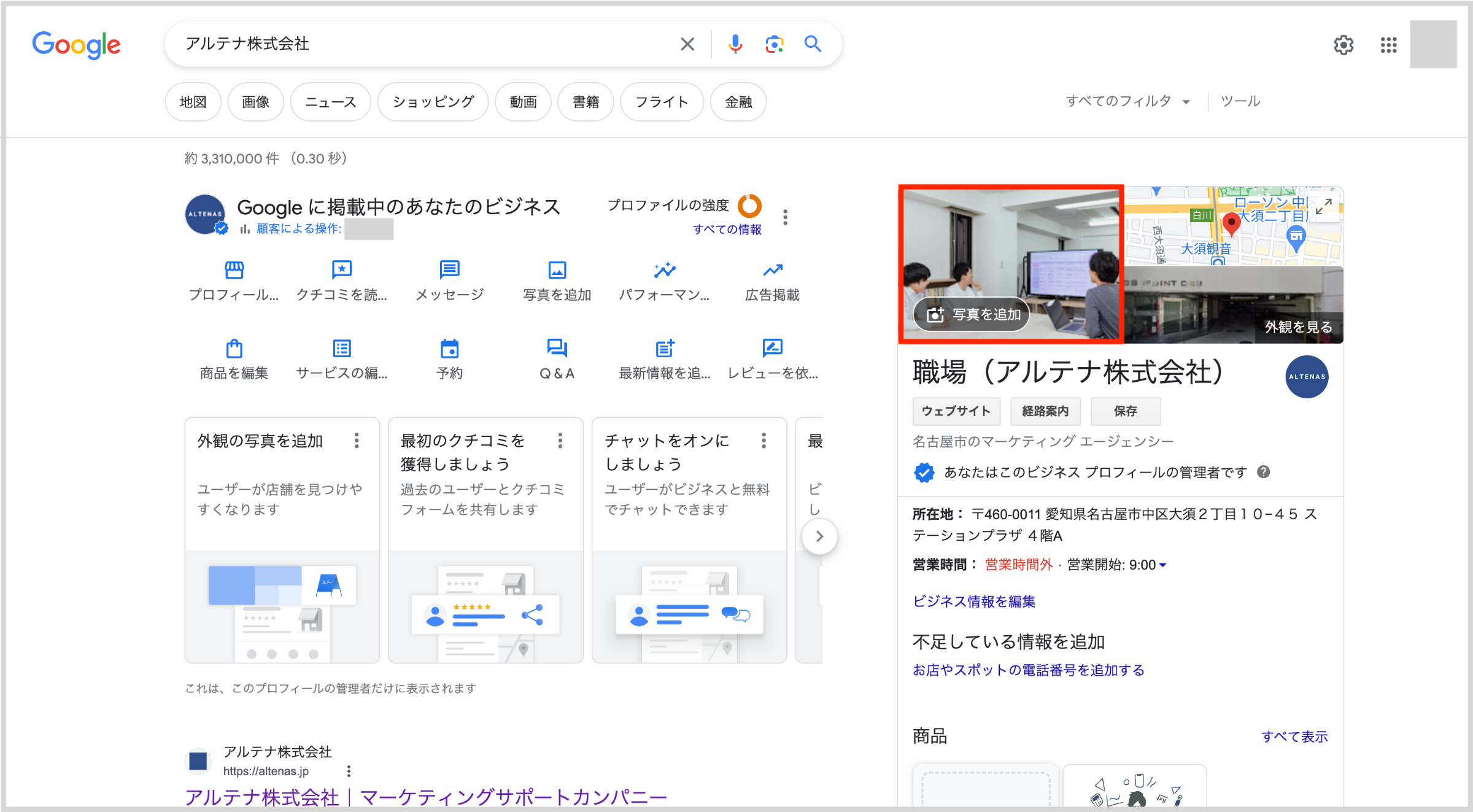Click the 写真を追加 picture icon in the action grid
This screenshot has height=812, width=1473.
pos(557,270)
